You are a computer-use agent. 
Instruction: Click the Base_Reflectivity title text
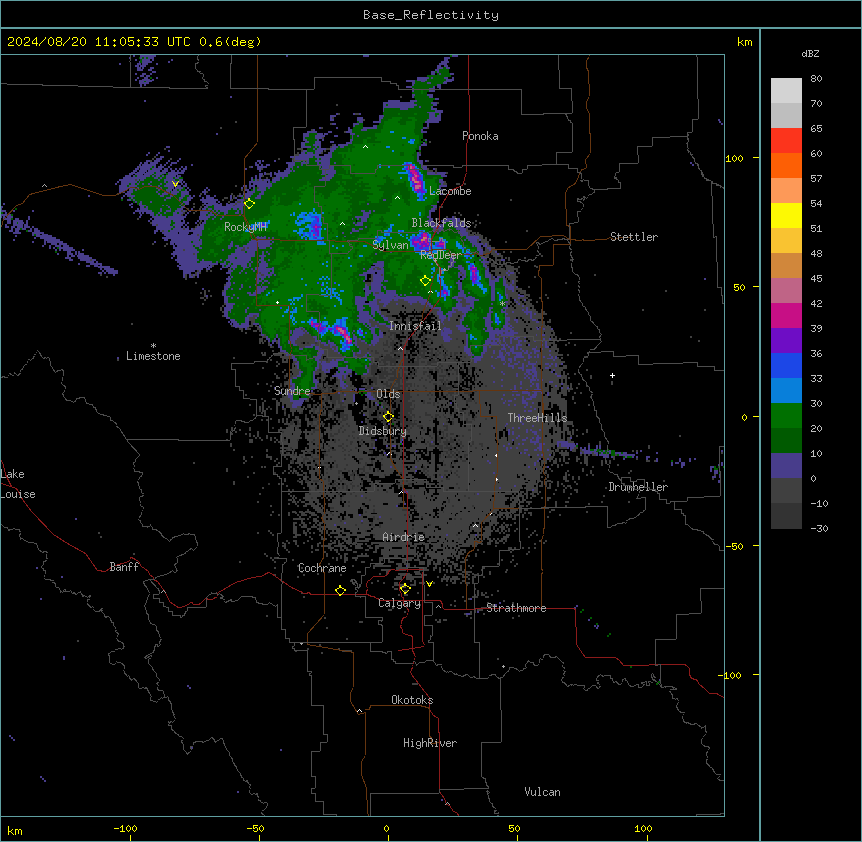point(431,15)
